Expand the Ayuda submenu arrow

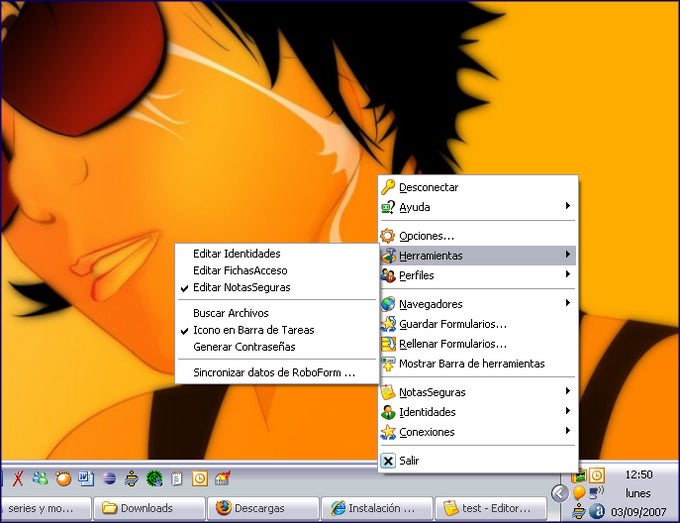pos(568,206)
